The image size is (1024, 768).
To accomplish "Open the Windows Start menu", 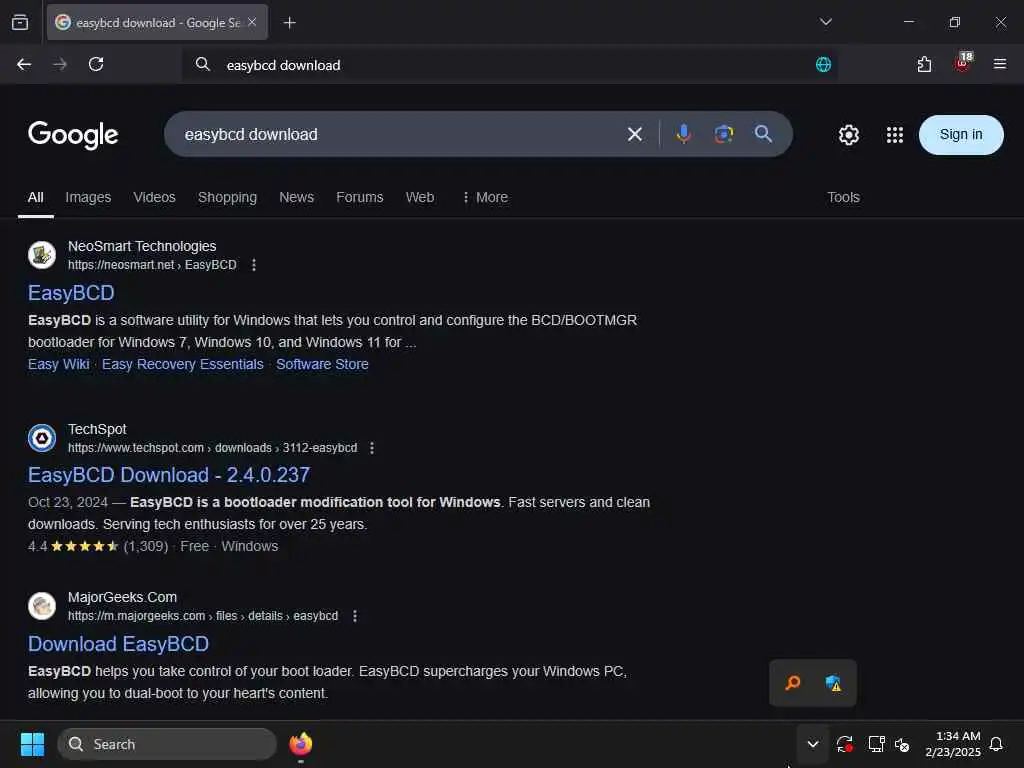I will [32, 744].
